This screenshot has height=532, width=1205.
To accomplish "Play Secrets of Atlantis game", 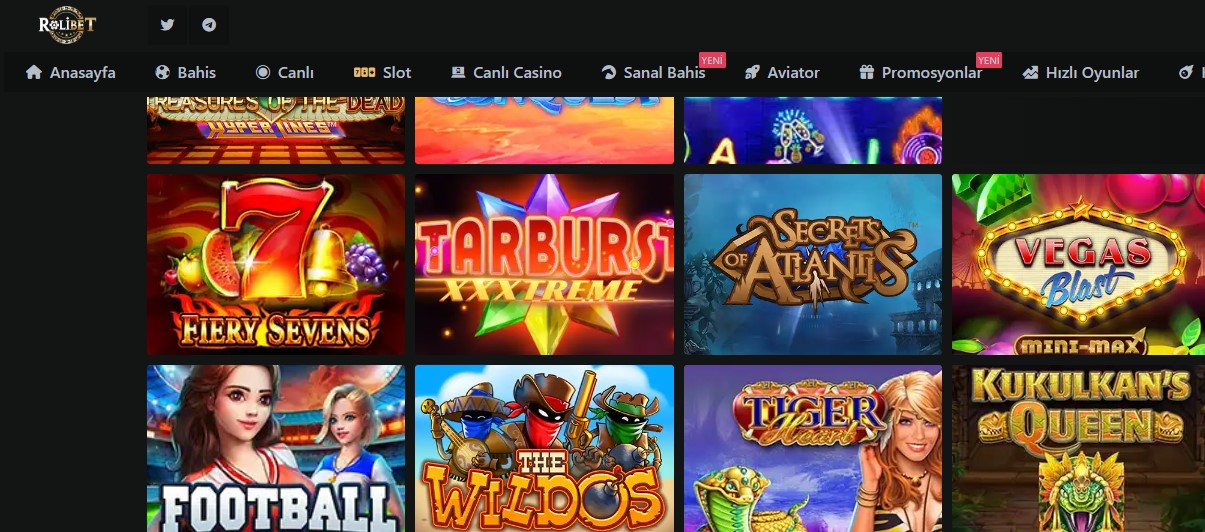I will coord(813,265).
